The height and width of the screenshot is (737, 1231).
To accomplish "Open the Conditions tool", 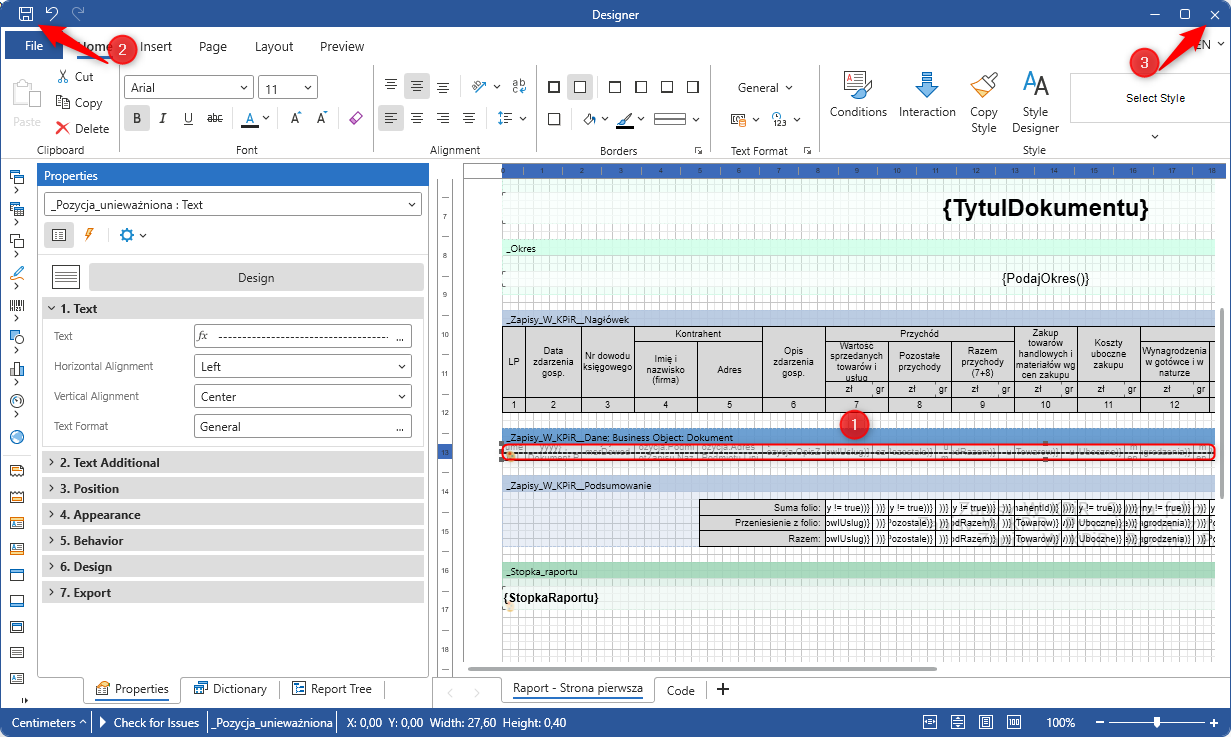I will click(x=858, y=95).
